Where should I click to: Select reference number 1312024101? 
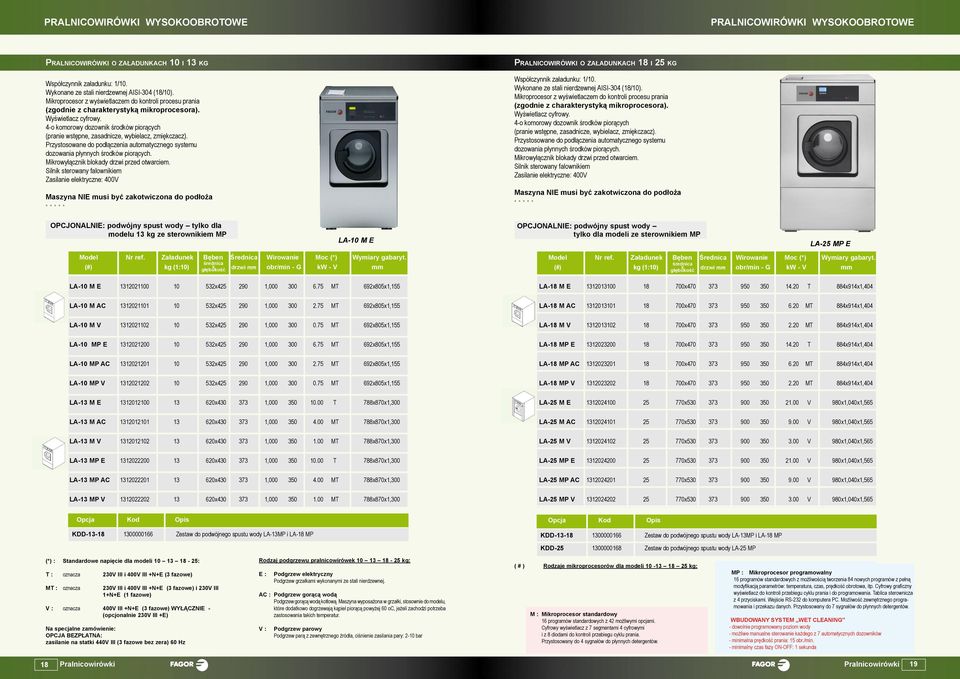[601, 422]
